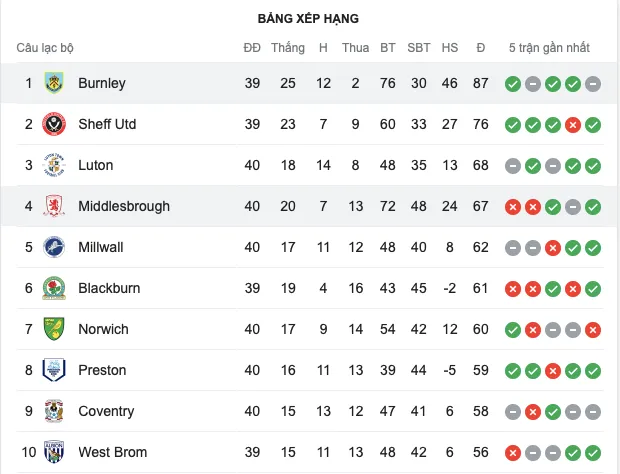Click Norwich's most recent loss icon
The height and width of the screenshot is (474, 620).
tap(593, 329)
